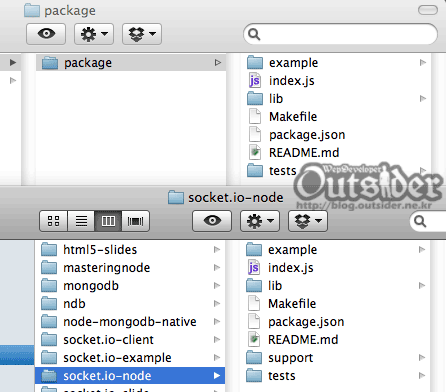This screenshot has width=446, height=392.
Task: Select tests folder in package window
Action: tap(336, 171)
